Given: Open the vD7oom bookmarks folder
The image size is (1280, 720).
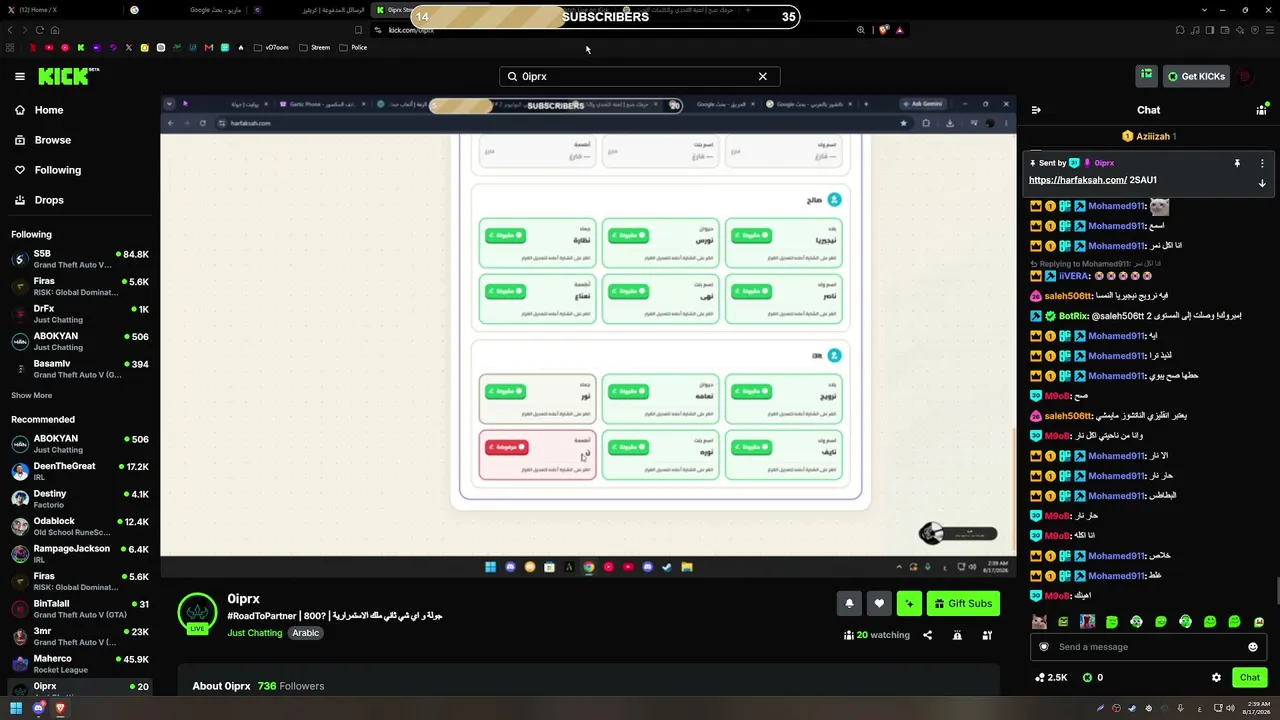Looking at the screenshot, I should coord(272,47).
